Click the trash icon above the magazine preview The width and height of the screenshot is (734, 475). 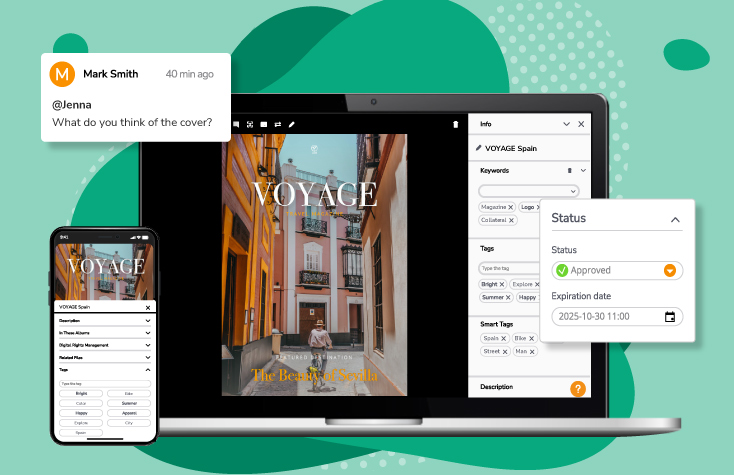click(x=455, y=124)
